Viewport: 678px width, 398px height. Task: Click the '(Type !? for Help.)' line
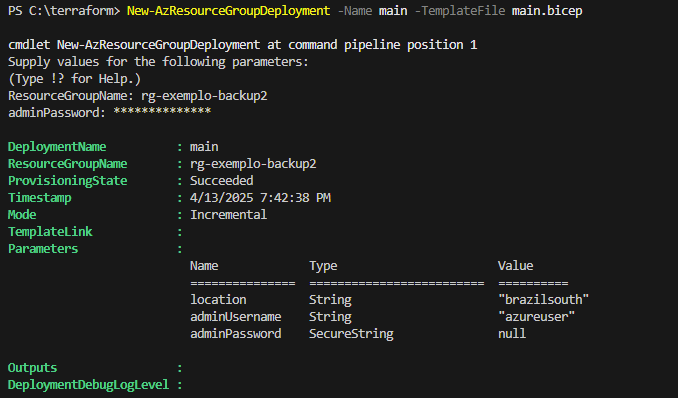tap(74, 79)
